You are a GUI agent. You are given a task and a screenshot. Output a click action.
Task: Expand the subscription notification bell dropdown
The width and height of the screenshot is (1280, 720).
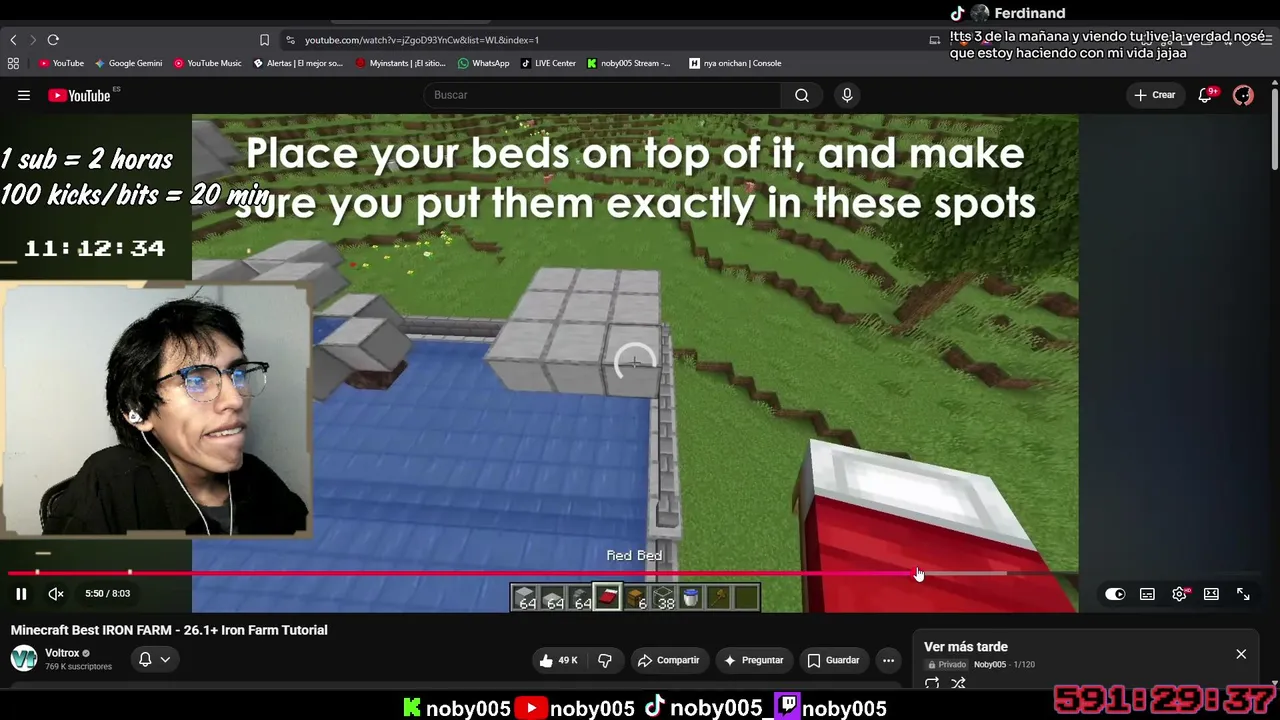[154, 659]
